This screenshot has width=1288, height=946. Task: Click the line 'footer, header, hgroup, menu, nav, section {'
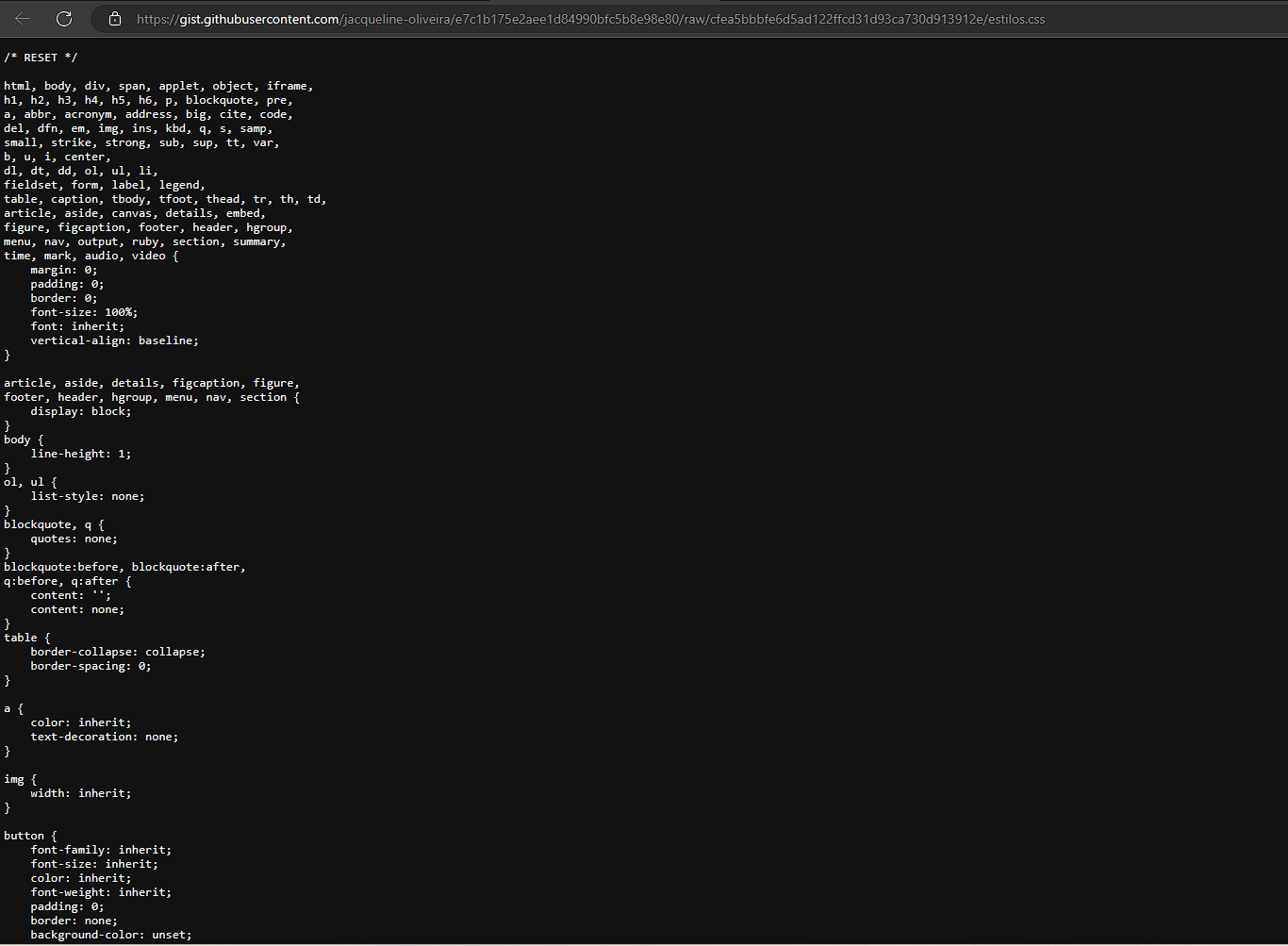152,397
